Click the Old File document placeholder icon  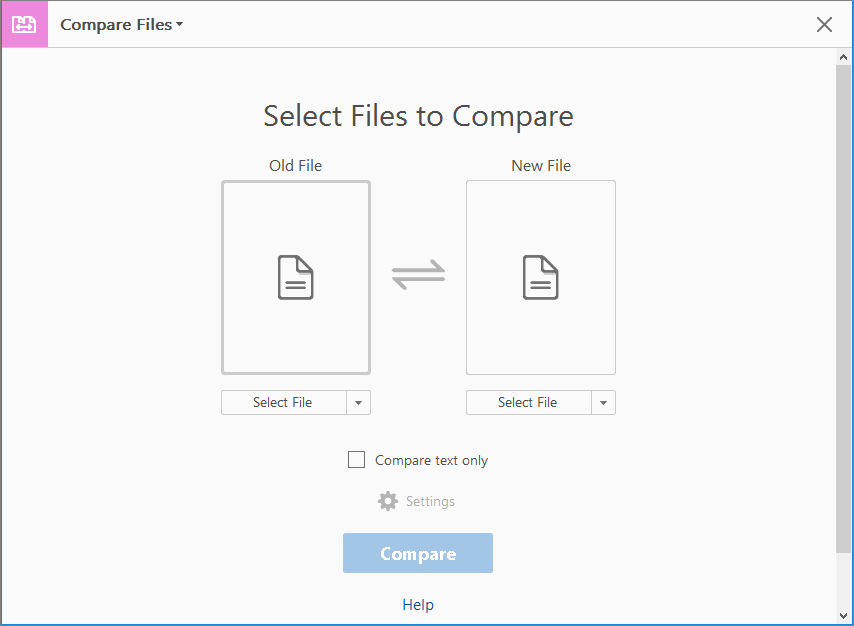[296, 277]
